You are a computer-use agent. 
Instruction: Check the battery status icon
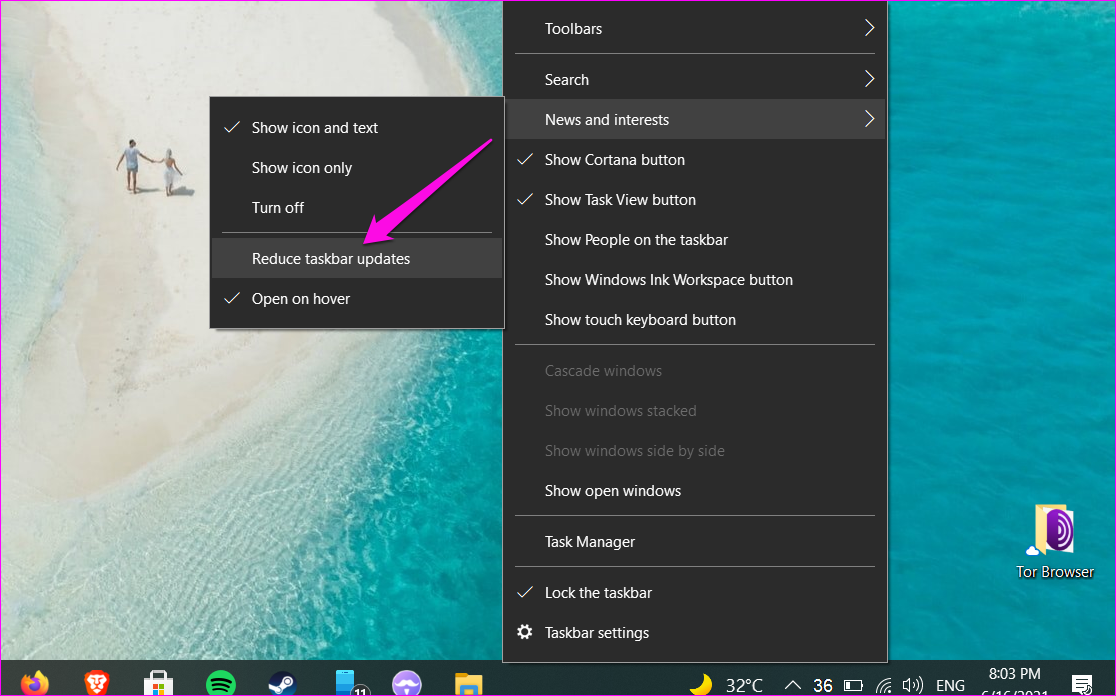[x=853, y=685]
